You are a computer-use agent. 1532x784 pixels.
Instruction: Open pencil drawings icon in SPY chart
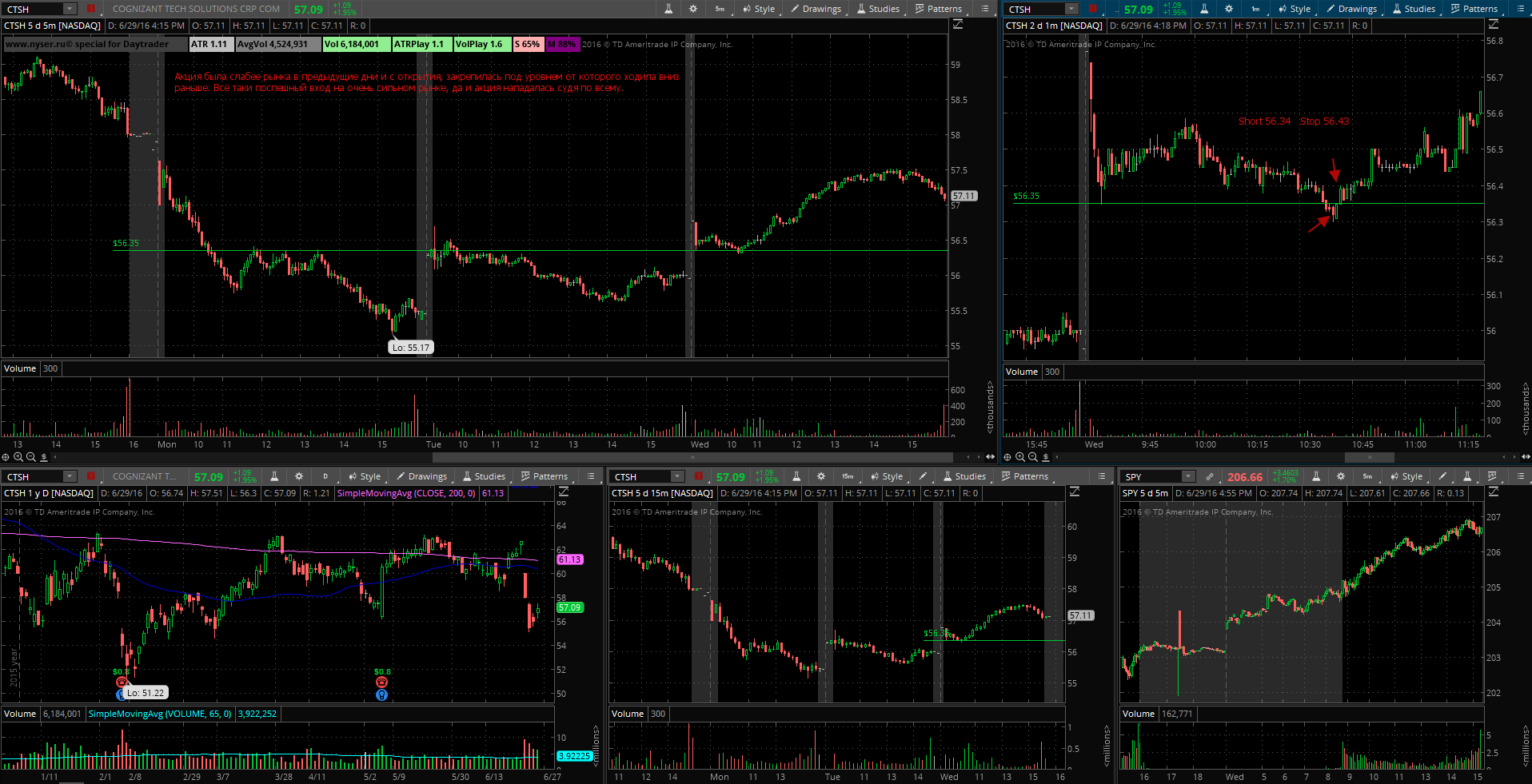(x=1442, y=476)
